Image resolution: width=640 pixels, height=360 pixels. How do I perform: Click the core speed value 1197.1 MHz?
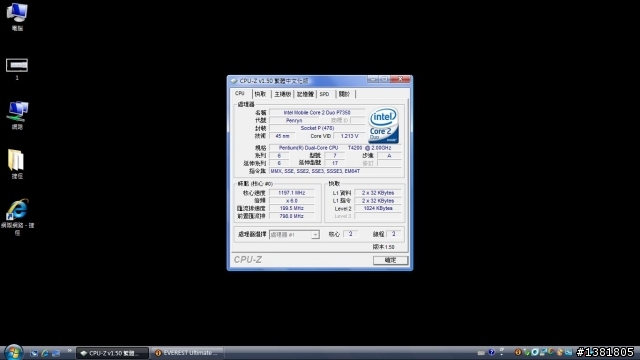coord(291,193)
